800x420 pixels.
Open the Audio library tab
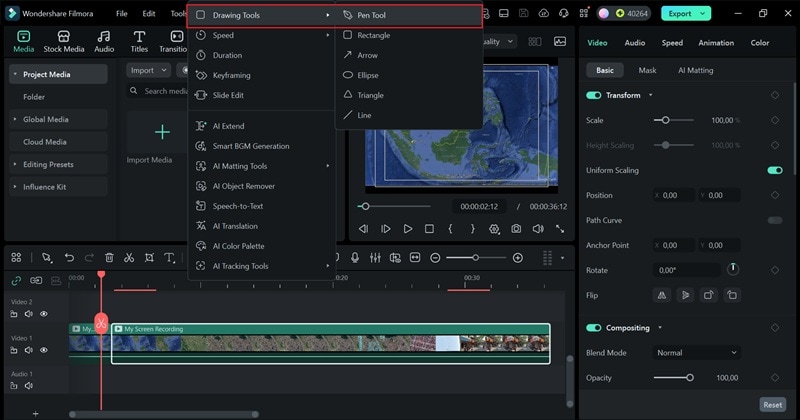(x=104, y=41)
